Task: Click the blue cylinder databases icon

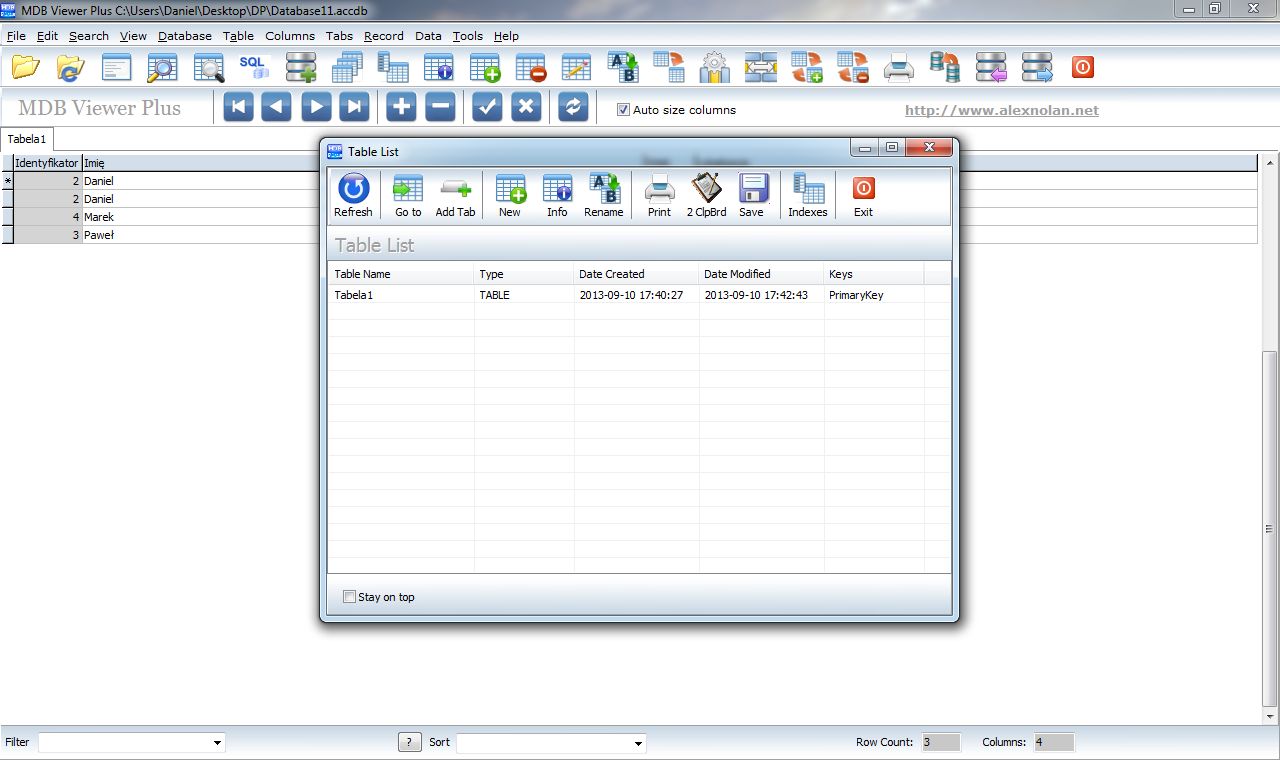Action: [x=945, y=68]
